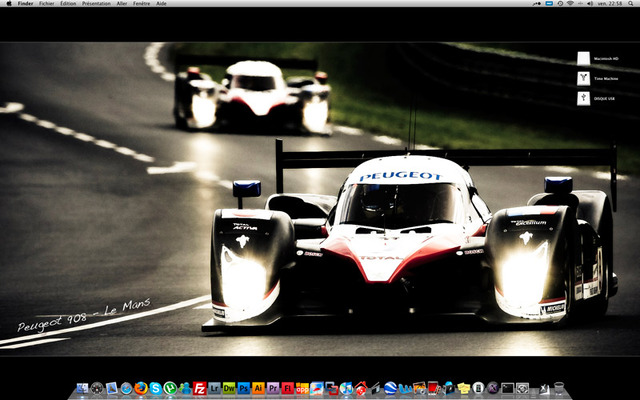
Task: Select the Time Machine desktop drive
Action: pyautogui.click(x=584, y=78)
